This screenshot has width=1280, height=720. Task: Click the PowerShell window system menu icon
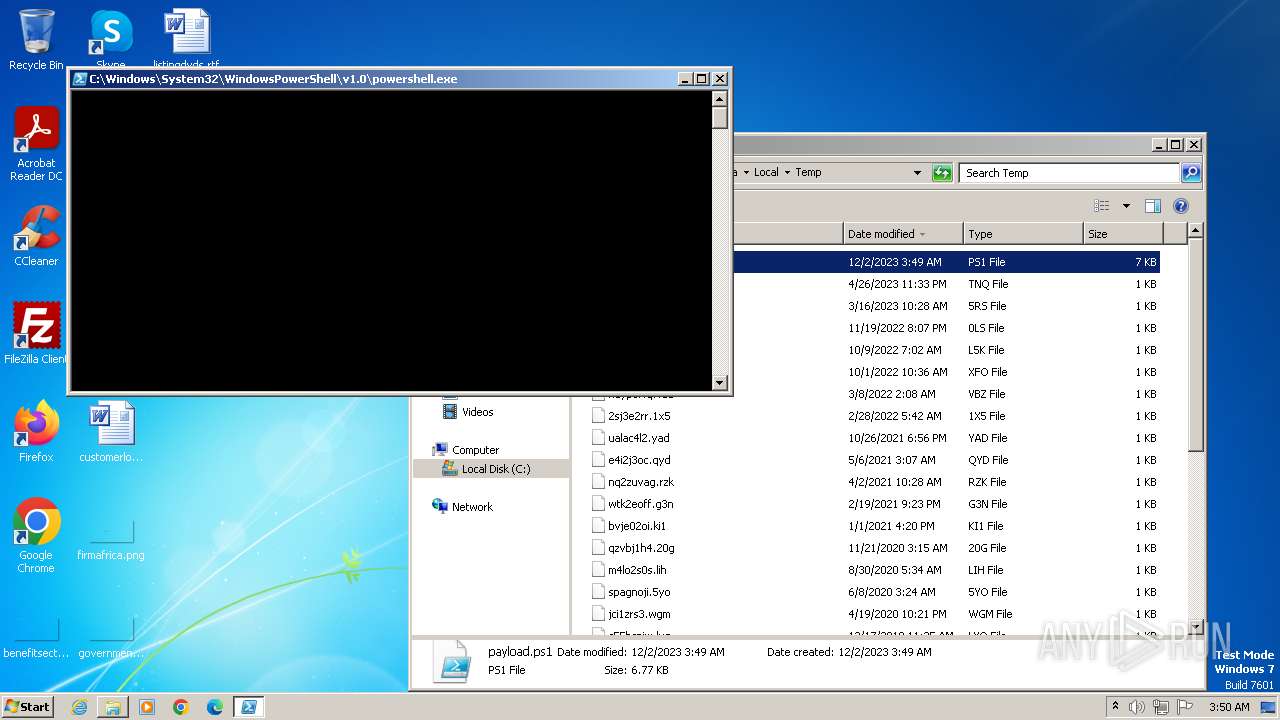coord(80,79)
